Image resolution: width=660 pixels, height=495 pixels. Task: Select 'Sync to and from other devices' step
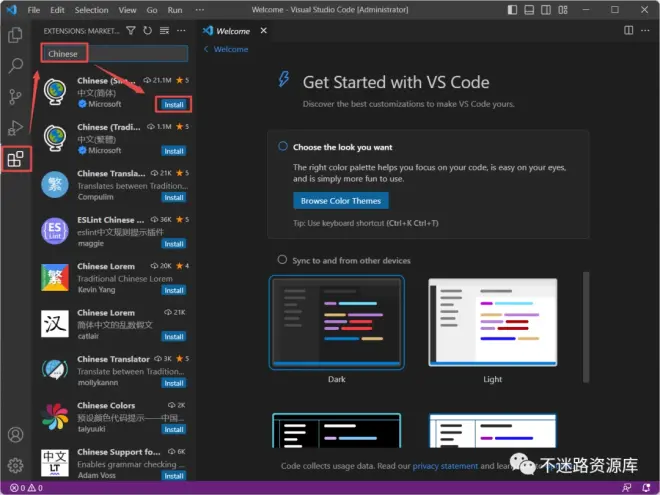click(344, 261)
